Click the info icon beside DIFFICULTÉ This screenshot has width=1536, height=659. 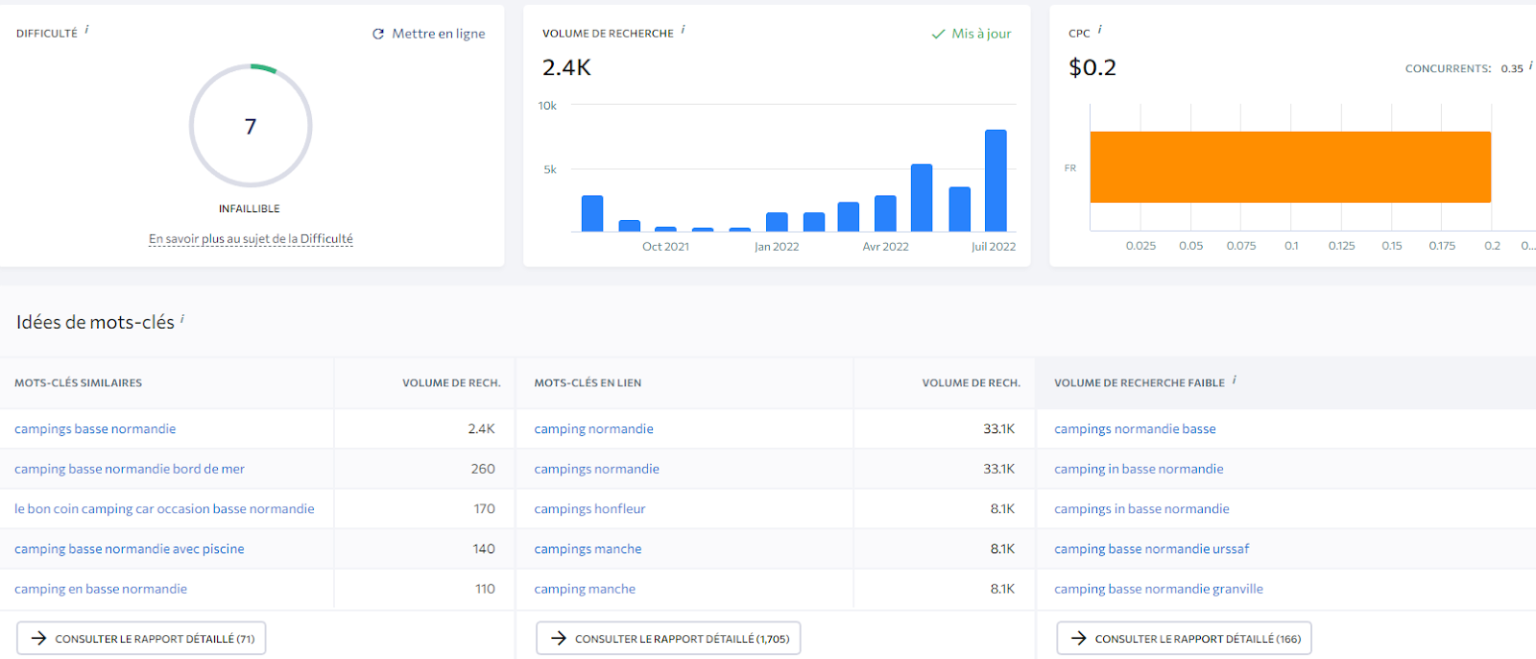click(87, 30)
